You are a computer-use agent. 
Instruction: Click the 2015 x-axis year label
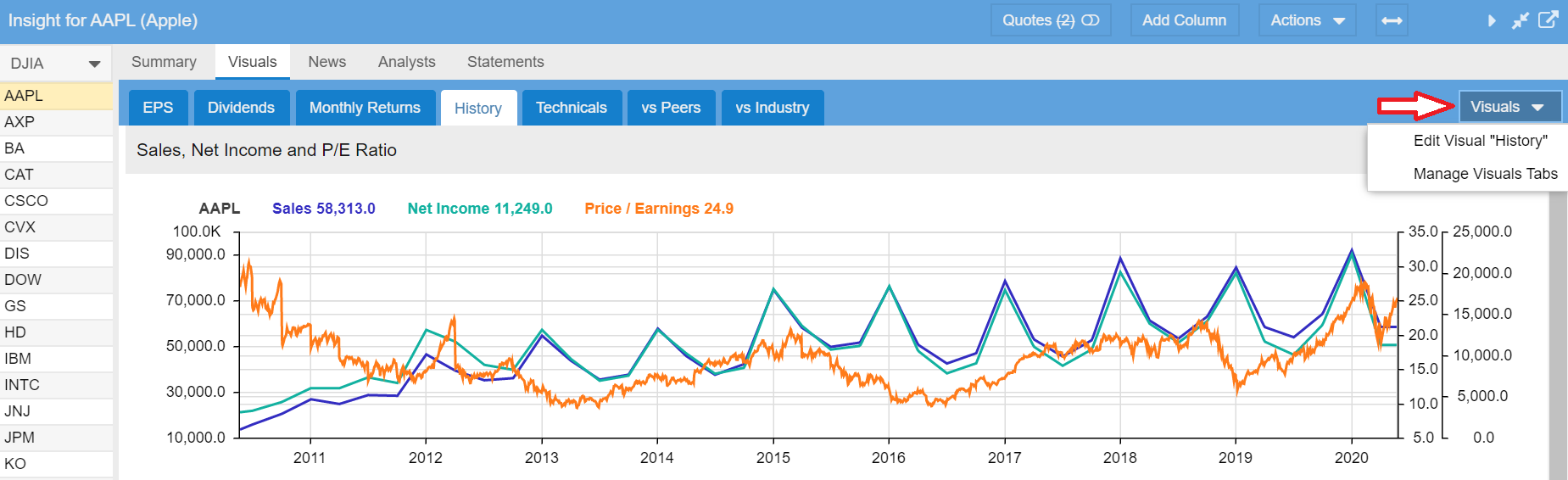tap(773, 458)
